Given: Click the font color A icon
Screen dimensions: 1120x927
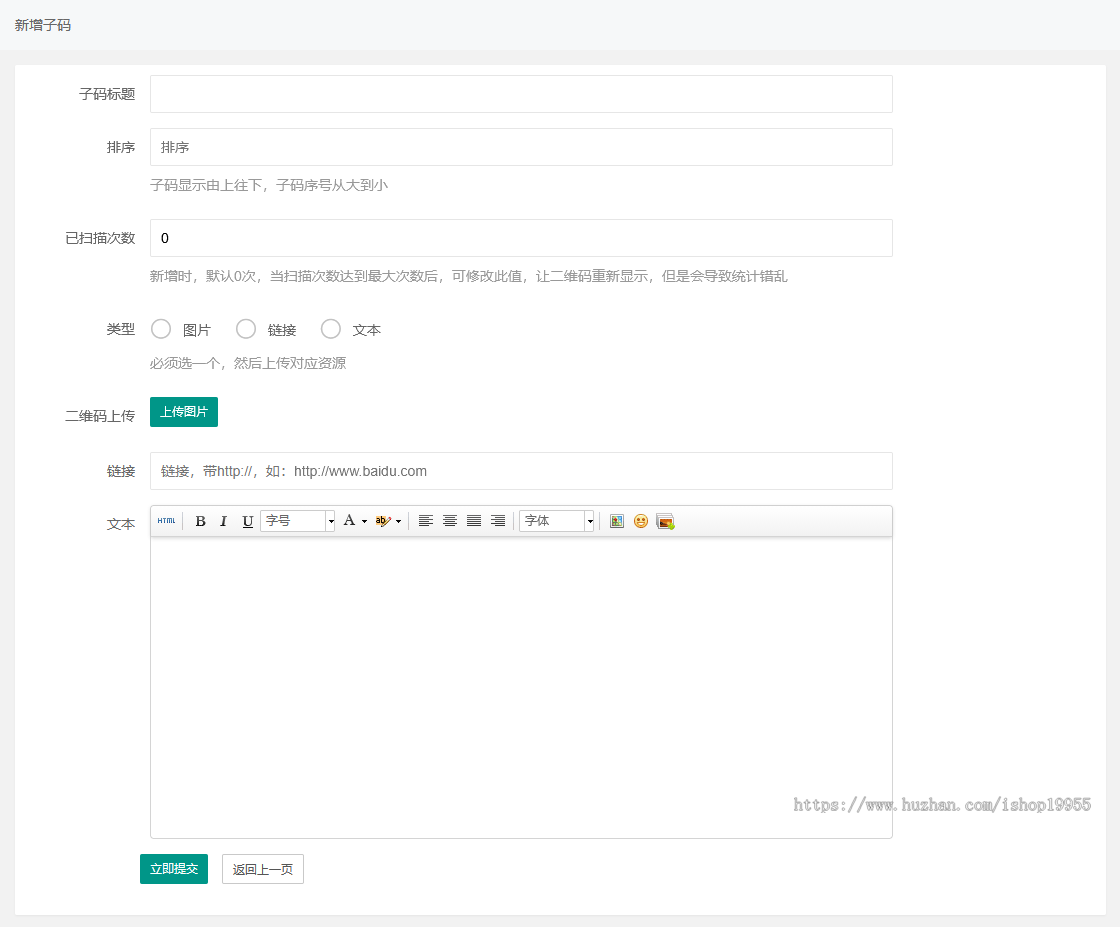Looking at the screenshot, I should (349, 521).
